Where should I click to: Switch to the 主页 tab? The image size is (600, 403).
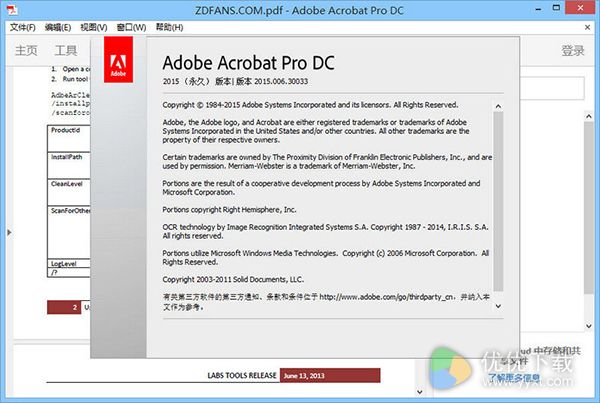[x=26, y=50]
